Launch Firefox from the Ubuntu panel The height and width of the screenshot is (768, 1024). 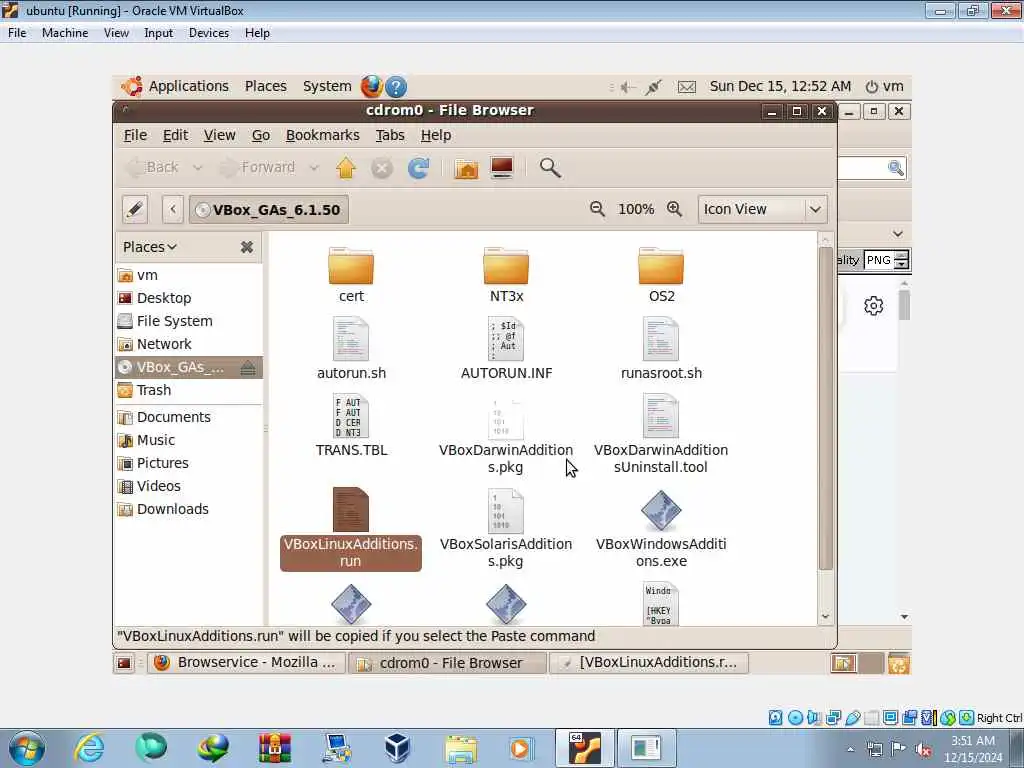pyautogui.click(x=372, y=86)
